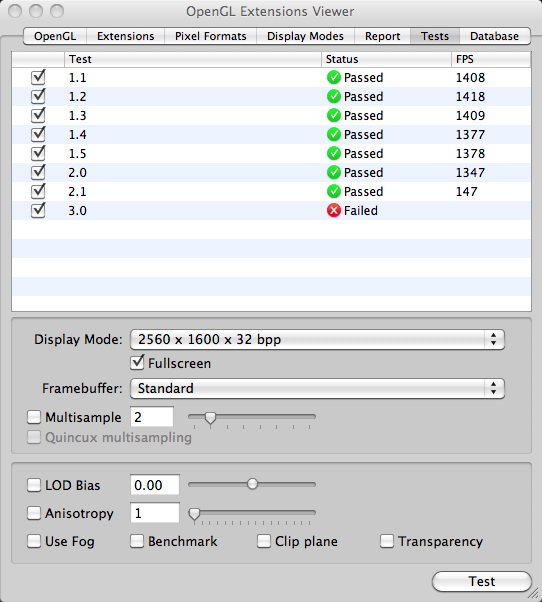The width and height of the screenshot is (542, 602).
Task: Select the Tests tab
Action: (435, 36)
